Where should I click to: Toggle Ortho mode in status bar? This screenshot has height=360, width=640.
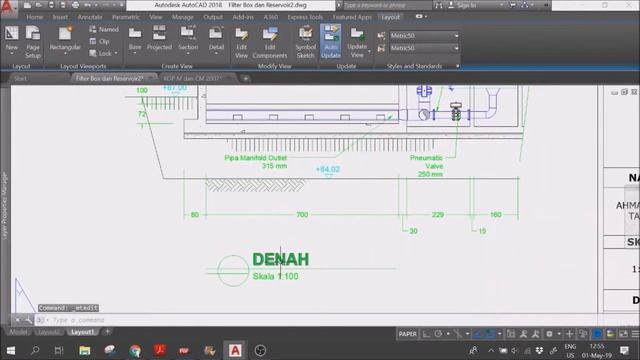[426, 334]
